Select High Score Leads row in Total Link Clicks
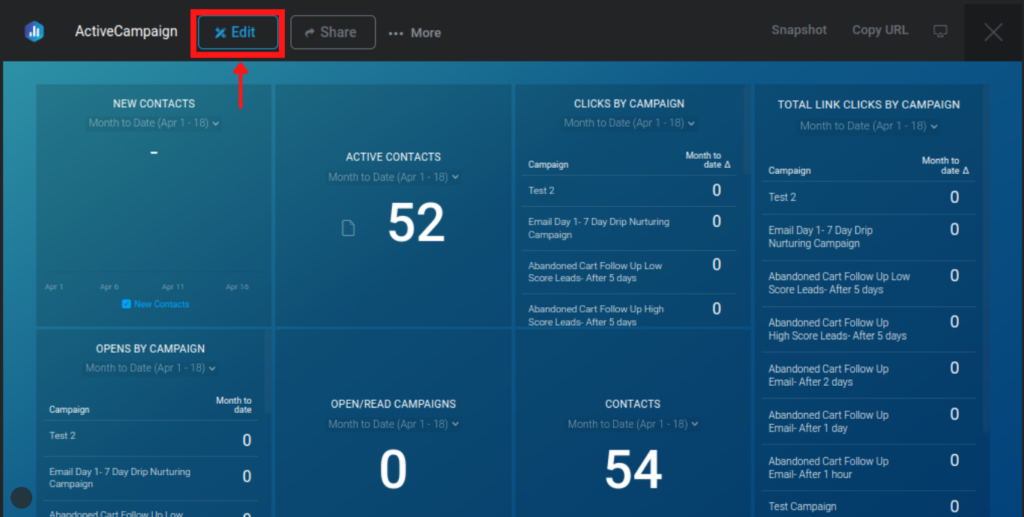1024x517 pixels. coord(869,329)
